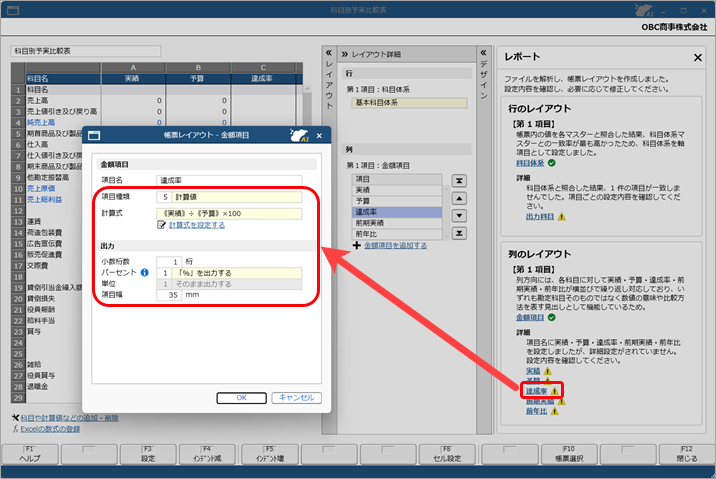Click green check icon beside 金額項目 link
716x479 pixels.
(552, 317)
